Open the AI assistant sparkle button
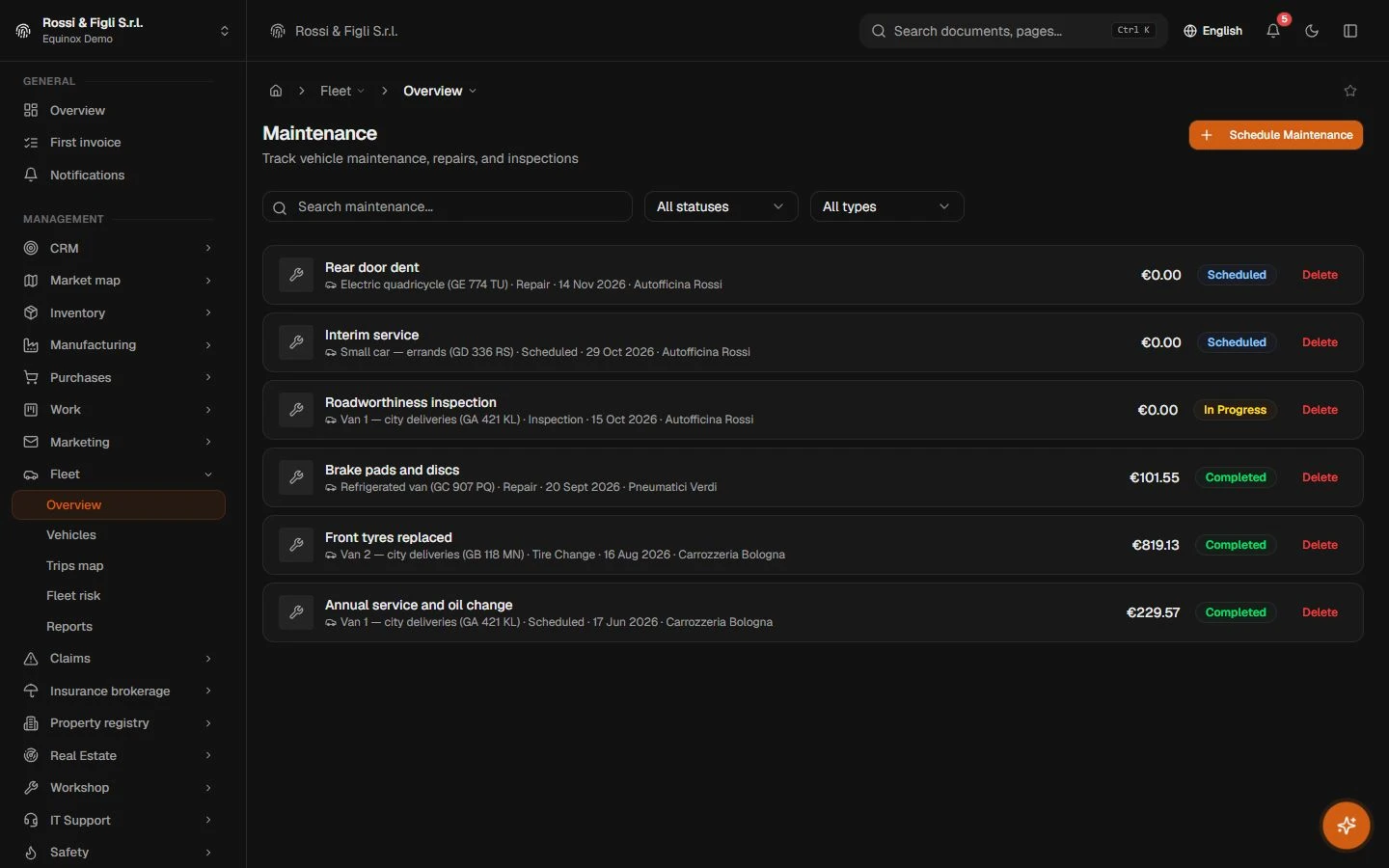The height and width of the screenshot is (868, 1389). click(x=1346, y=826)
